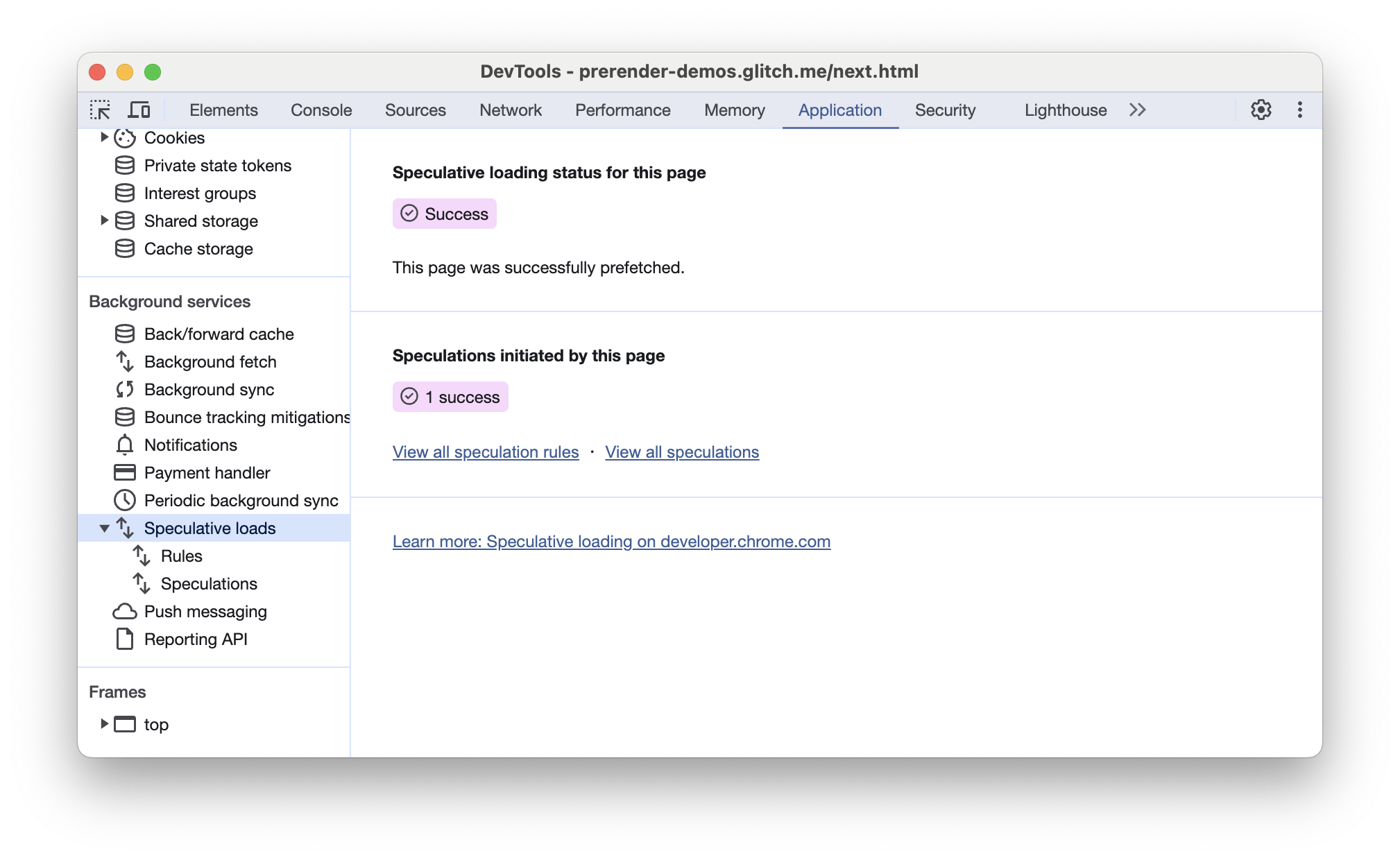Click the Speculative loads sync icon
The width and height of the screenshot is (1400, 860).
(125, 528)
